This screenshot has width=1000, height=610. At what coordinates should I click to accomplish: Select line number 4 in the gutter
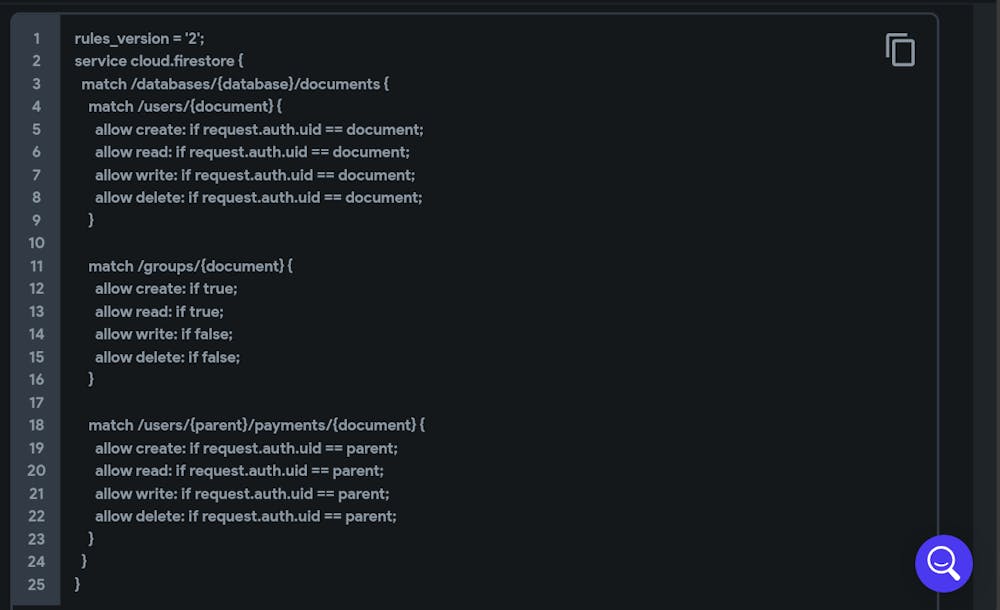(x=37, y=107)
